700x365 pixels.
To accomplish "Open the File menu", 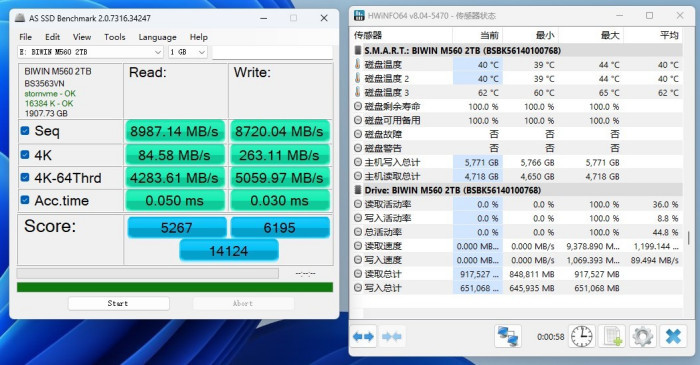I will pyautogui.click(x=25, y=37).
